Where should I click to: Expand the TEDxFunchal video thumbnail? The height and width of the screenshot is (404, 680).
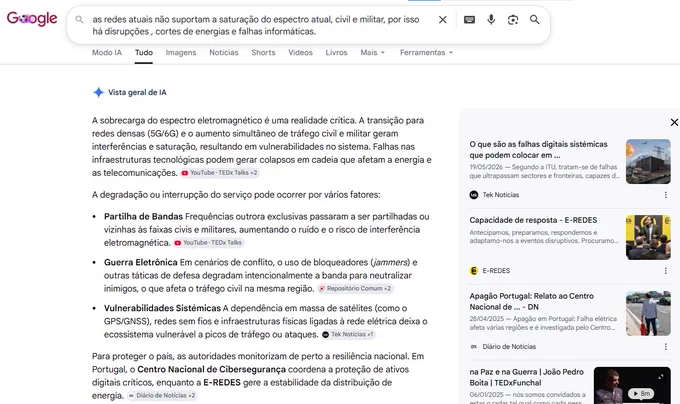[660, 377]
